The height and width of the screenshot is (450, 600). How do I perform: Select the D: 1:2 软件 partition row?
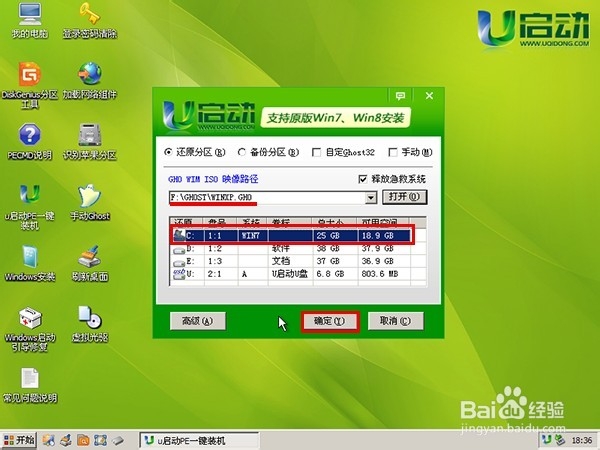[x=298, y=249]
